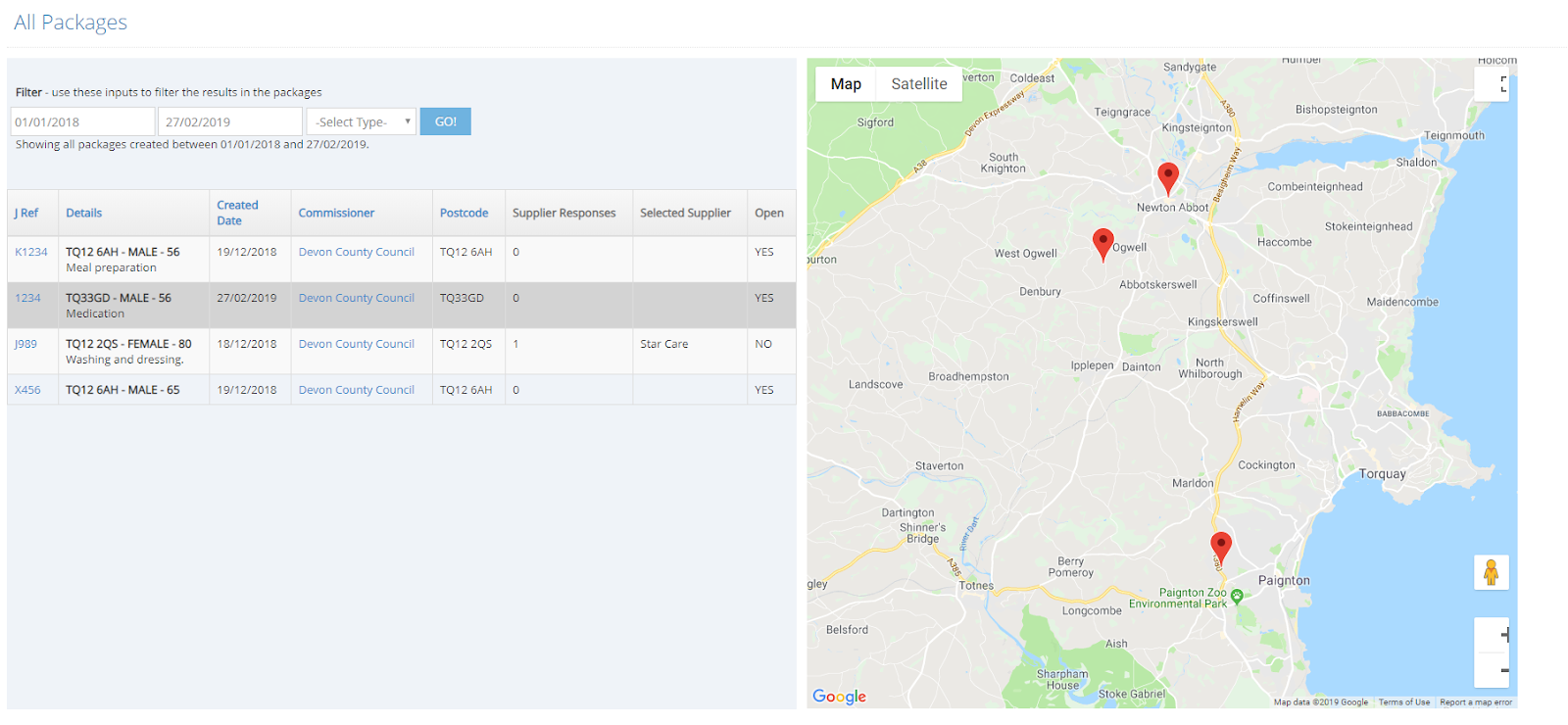Click 'Open' column header

coord(769,213)
